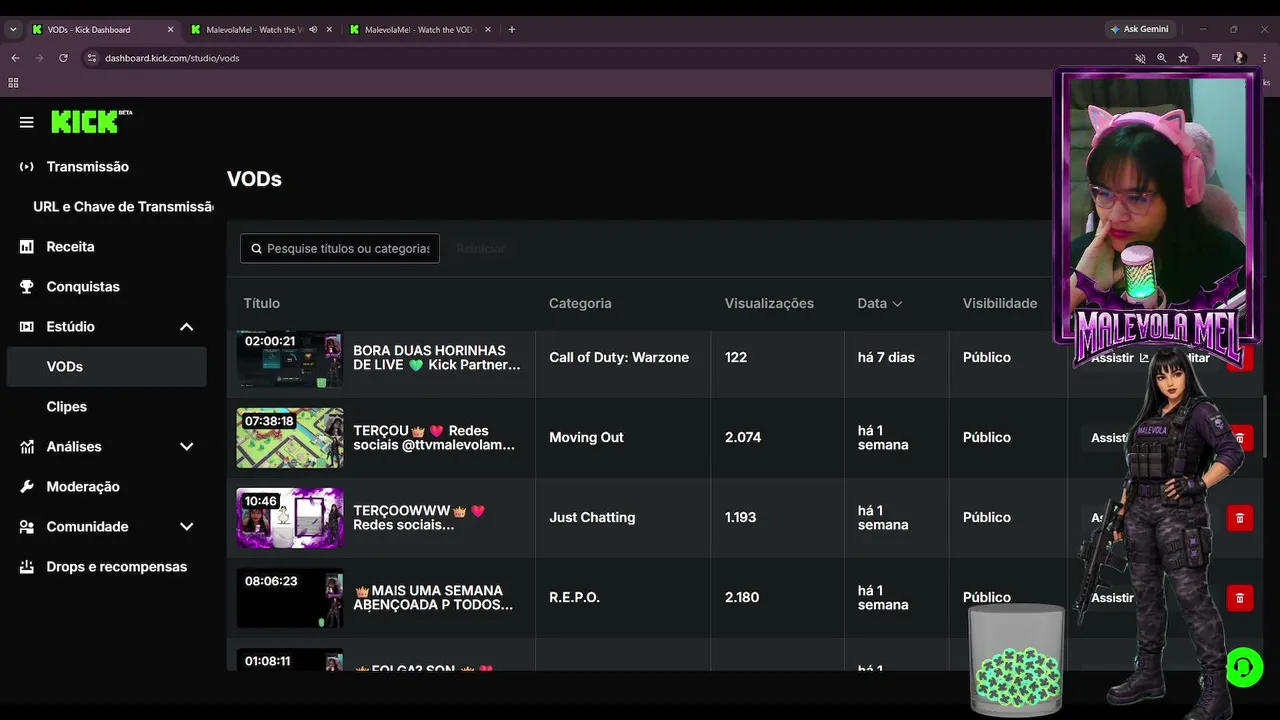1280x720 pixels.
Task: Open the browser media control icon
Action: (1216, 58)
